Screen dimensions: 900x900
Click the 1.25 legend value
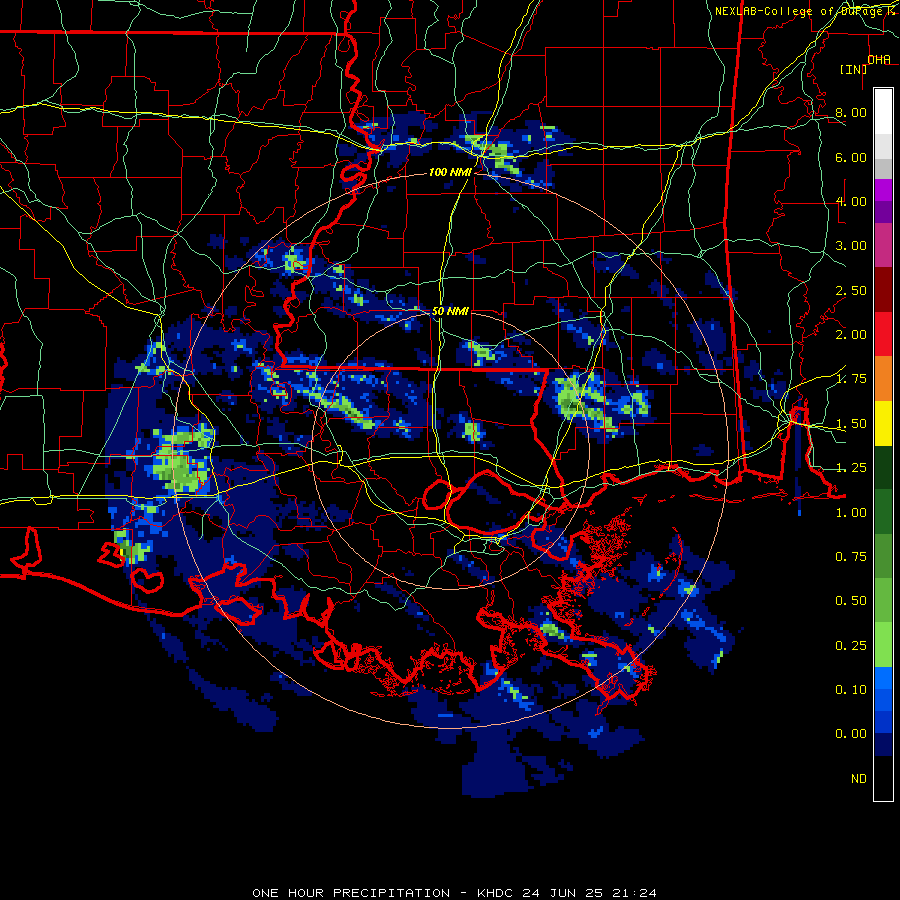(x=851, y=468)
